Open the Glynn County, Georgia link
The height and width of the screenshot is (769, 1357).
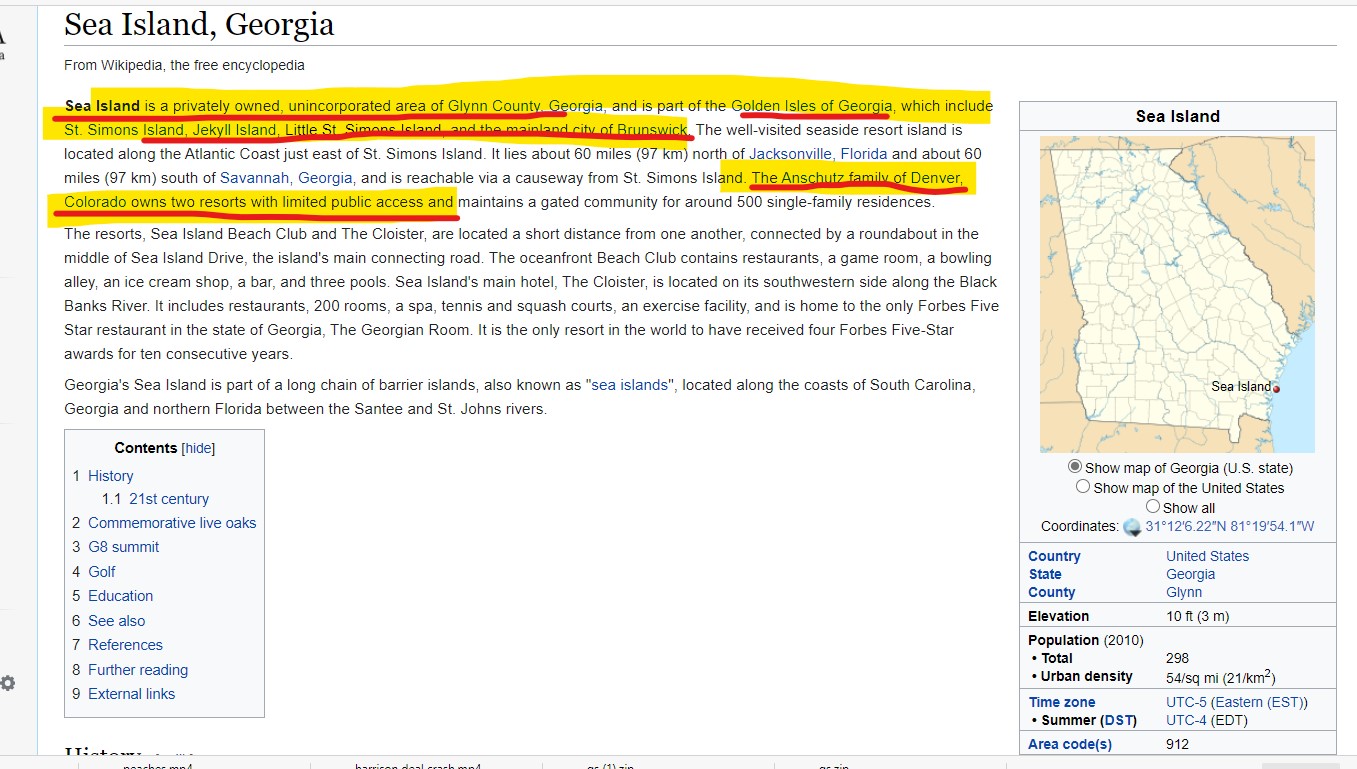(x=525, y=106)
